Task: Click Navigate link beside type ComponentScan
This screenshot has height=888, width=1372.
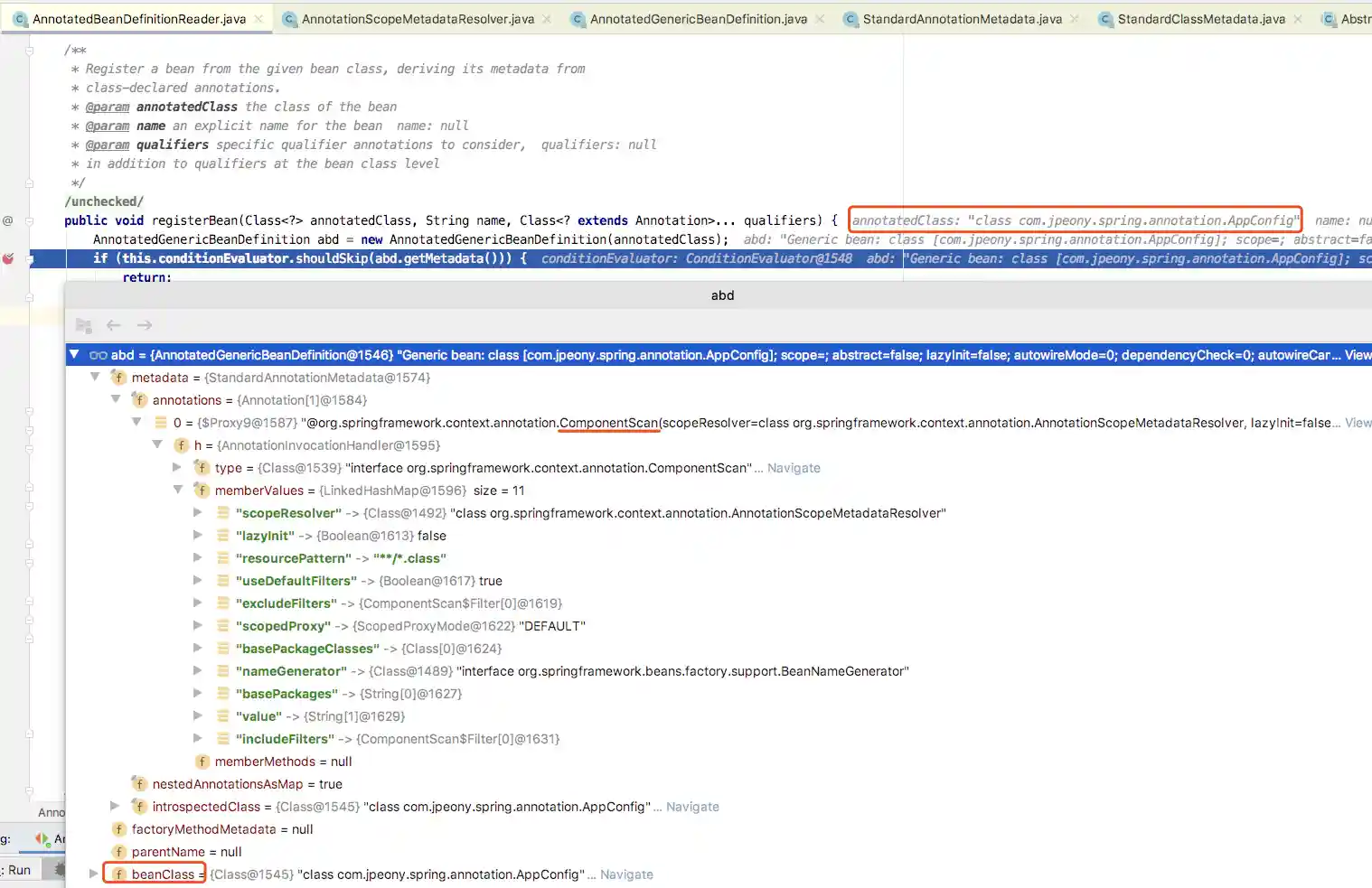Action: coord(794,468)
